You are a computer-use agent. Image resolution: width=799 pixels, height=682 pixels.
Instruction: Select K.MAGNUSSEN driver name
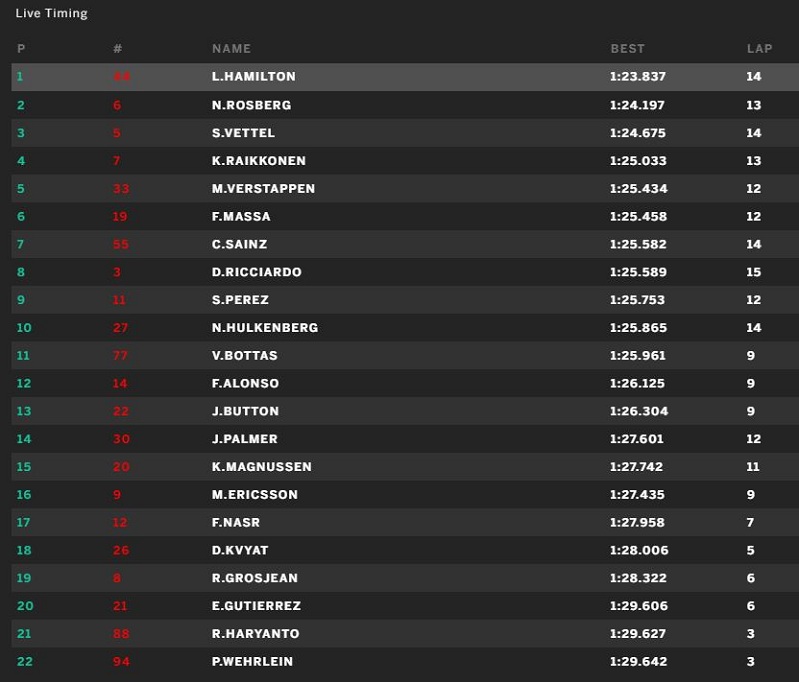coord(261,467)
